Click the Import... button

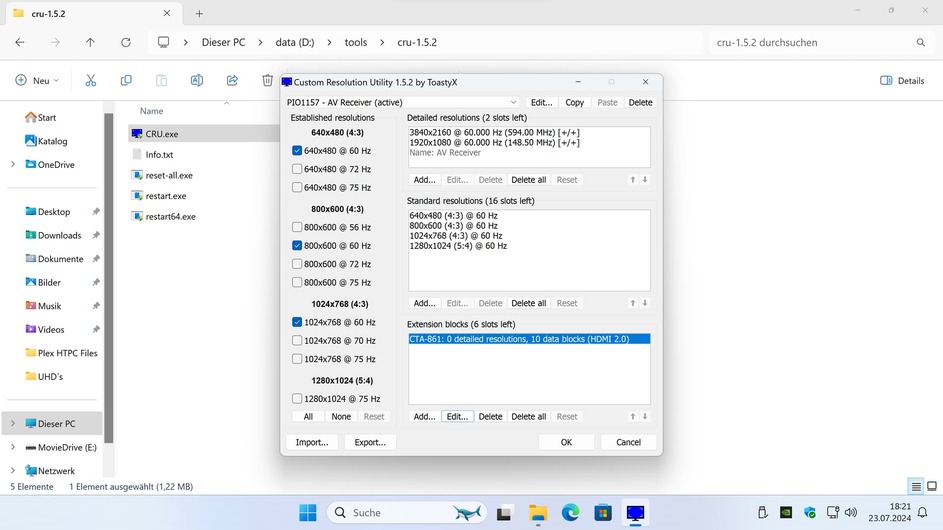coord(312,442)
